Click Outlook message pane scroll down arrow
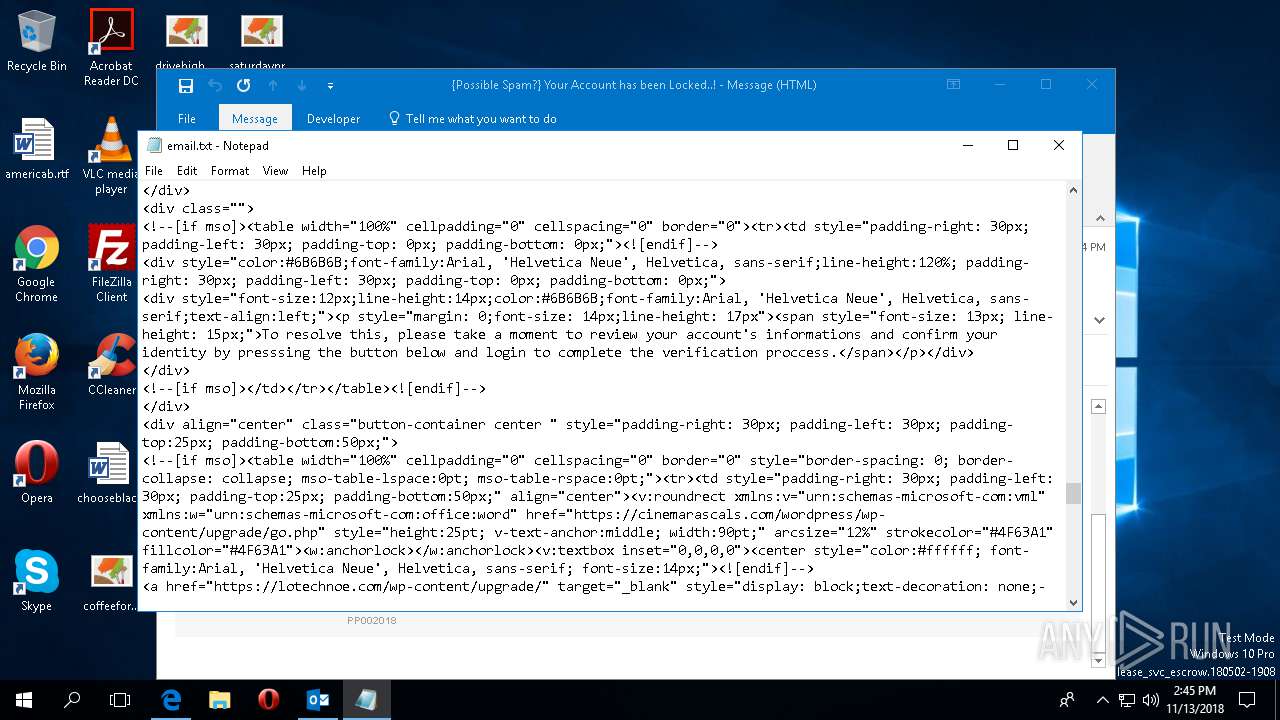 click(1098, 660)
